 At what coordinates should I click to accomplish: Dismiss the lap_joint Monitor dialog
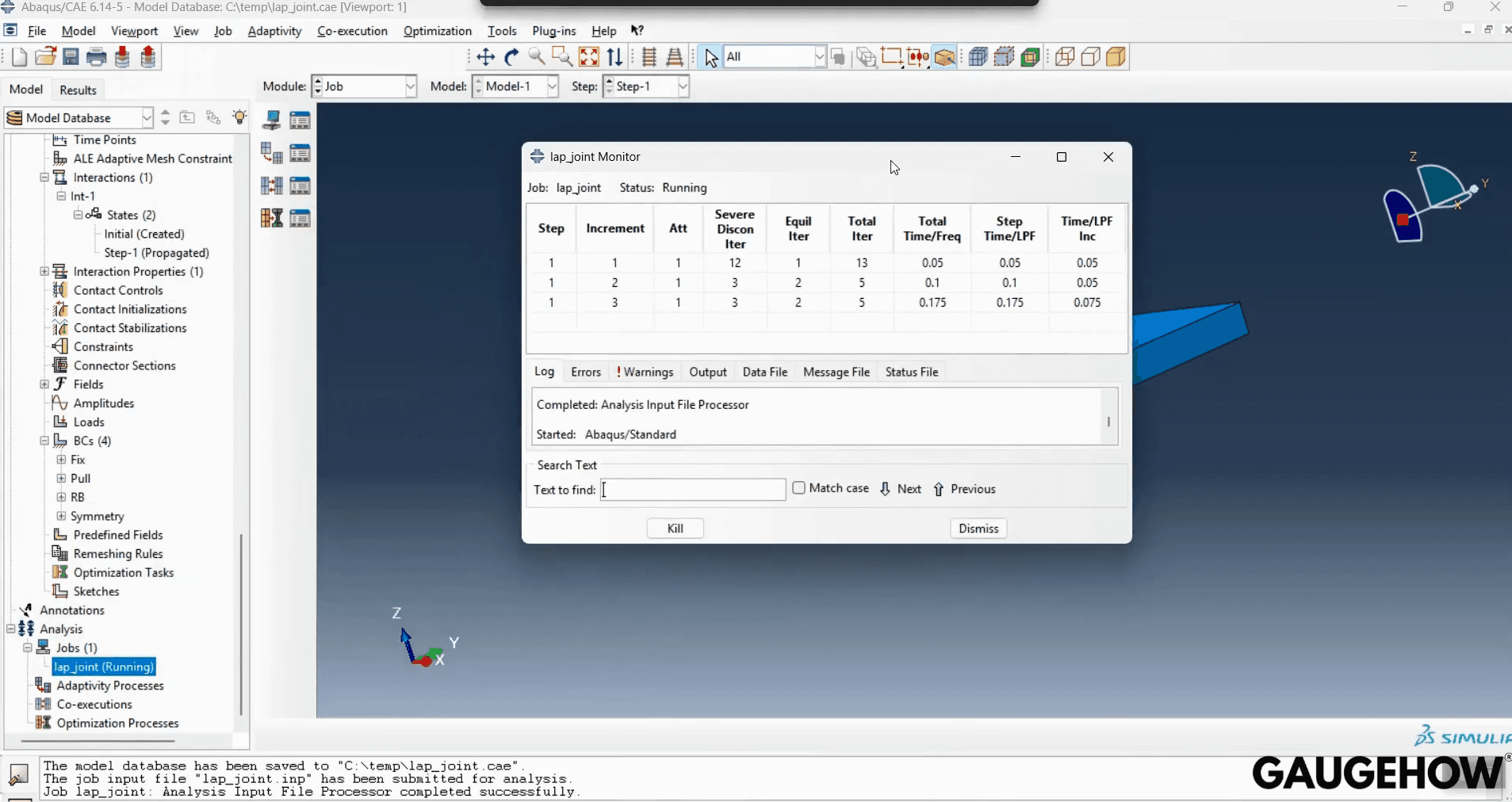pos(978,529)
